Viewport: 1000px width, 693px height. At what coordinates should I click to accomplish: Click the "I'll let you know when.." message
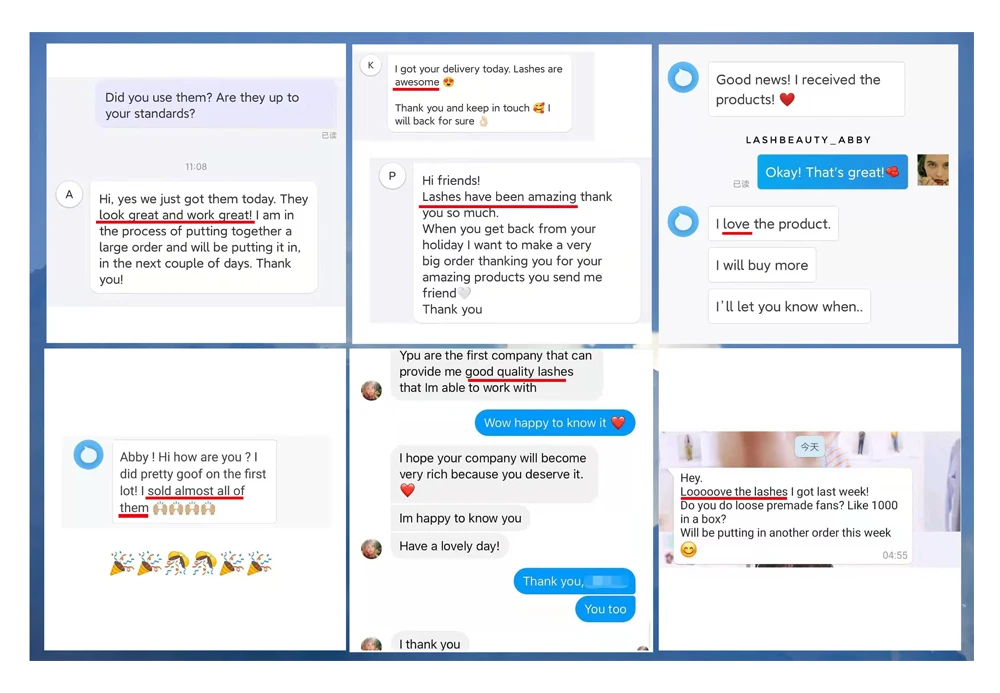[x=789, y=307]
